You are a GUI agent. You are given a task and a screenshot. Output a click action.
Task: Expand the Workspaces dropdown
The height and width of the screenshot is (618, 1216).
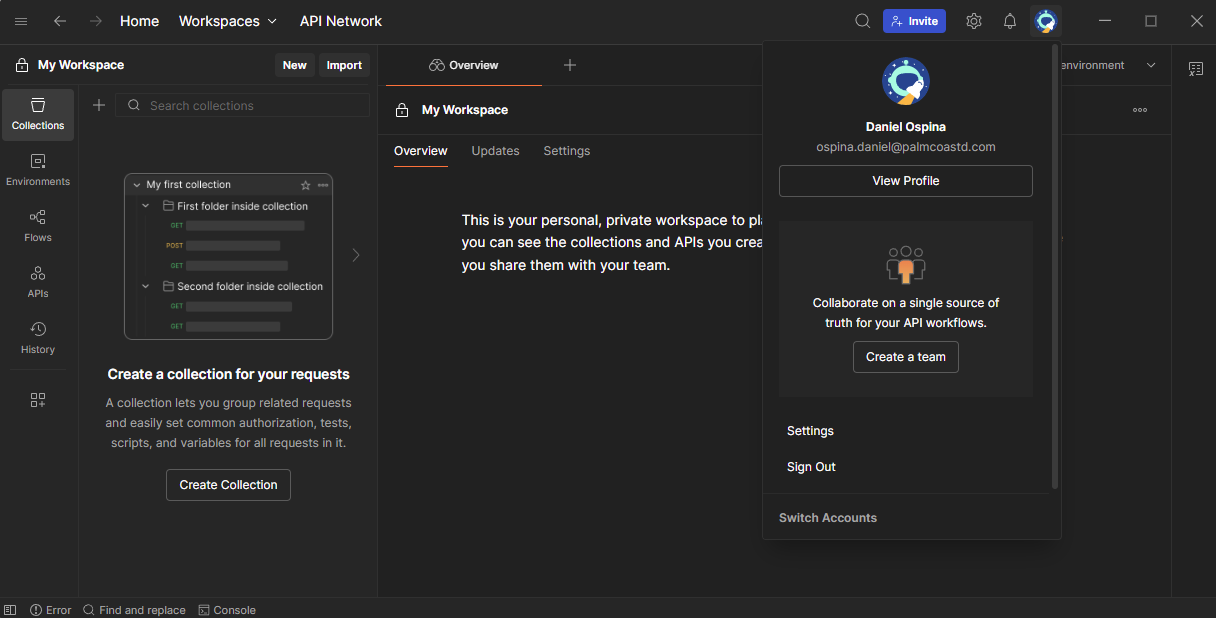click(x=227, y=21)
